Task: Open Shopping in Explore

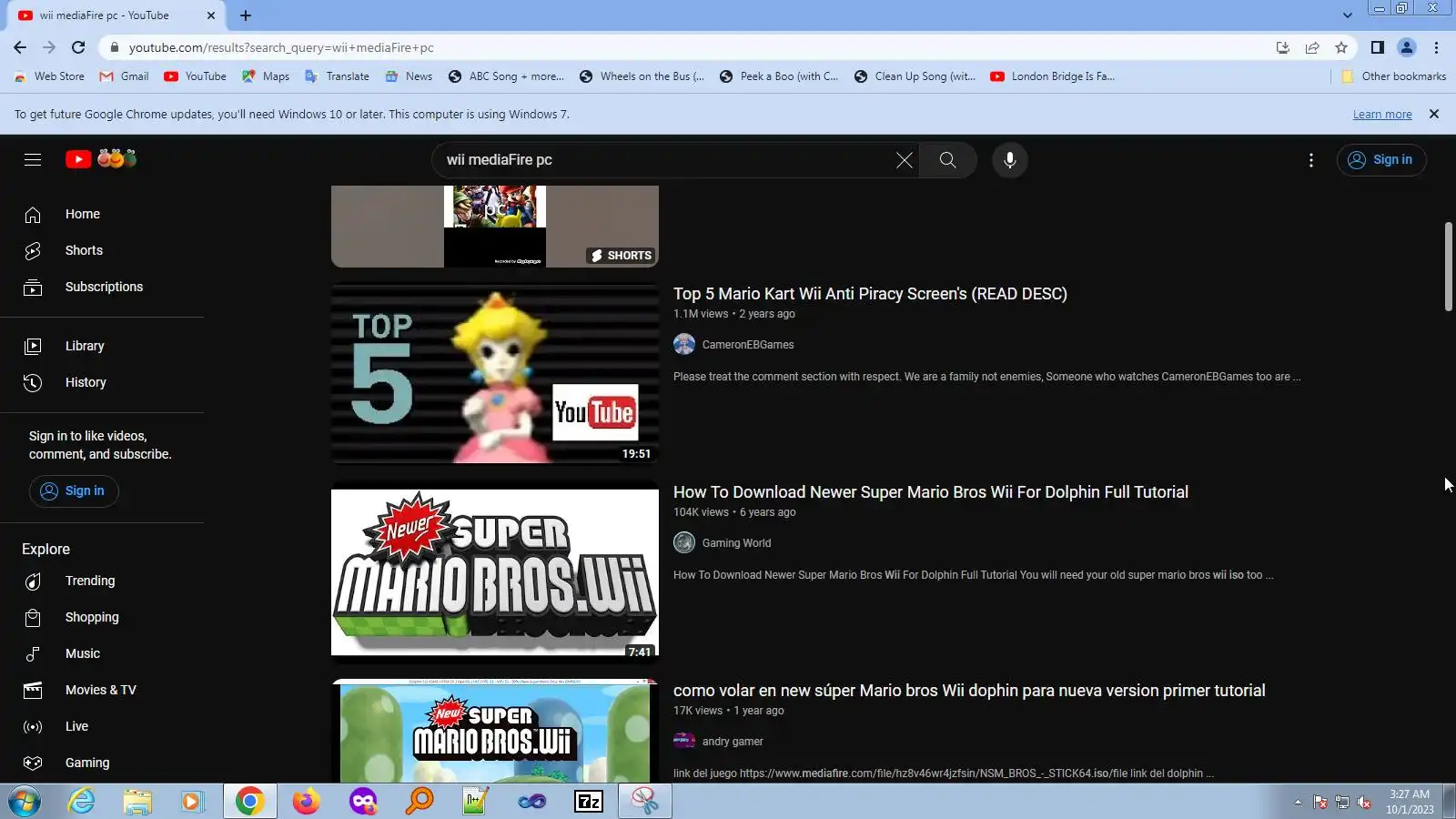Action: tap(102, 617)
